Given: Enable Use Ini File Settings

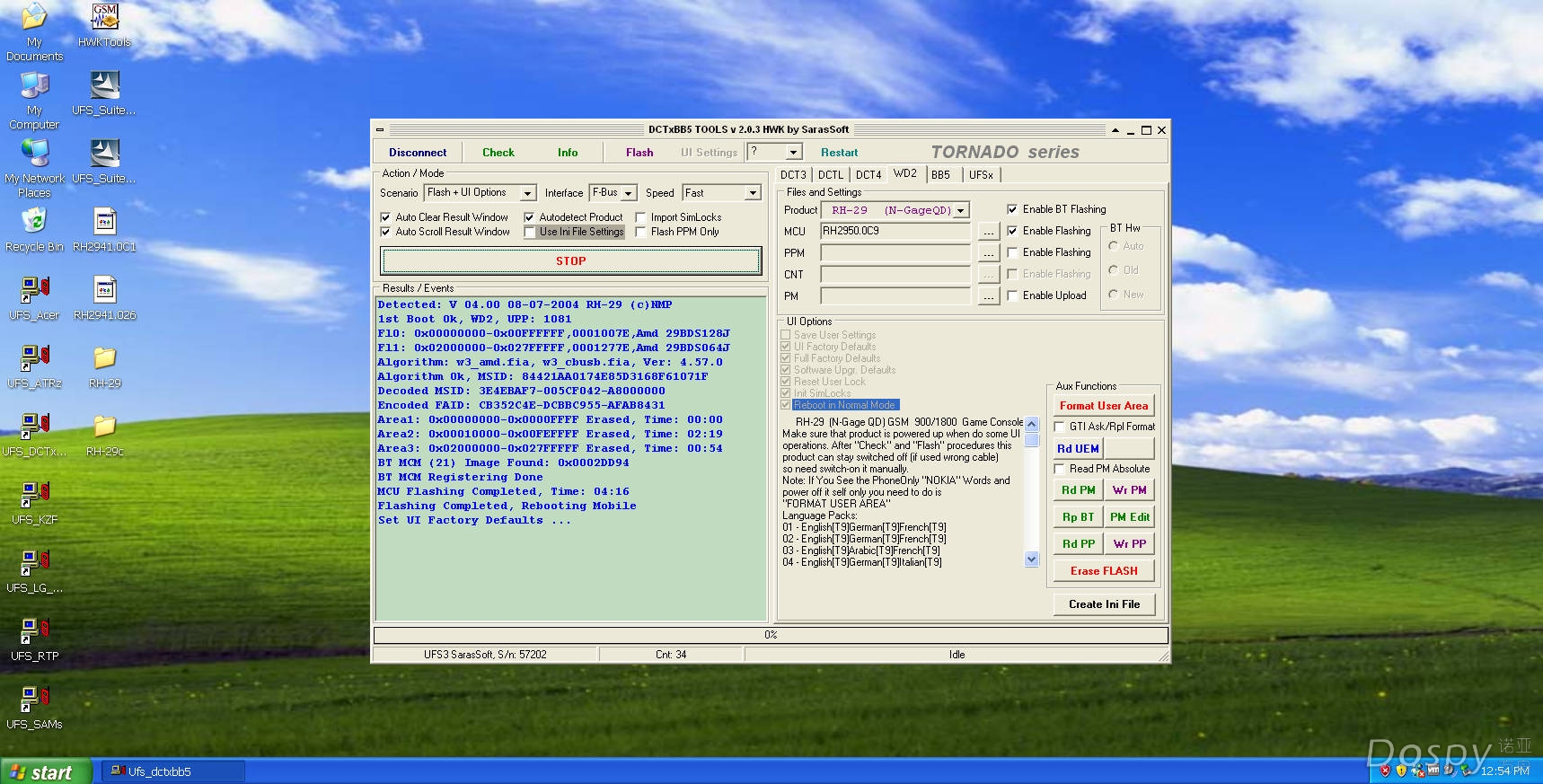Looking at the screenshot, I should tap(529, 232).
